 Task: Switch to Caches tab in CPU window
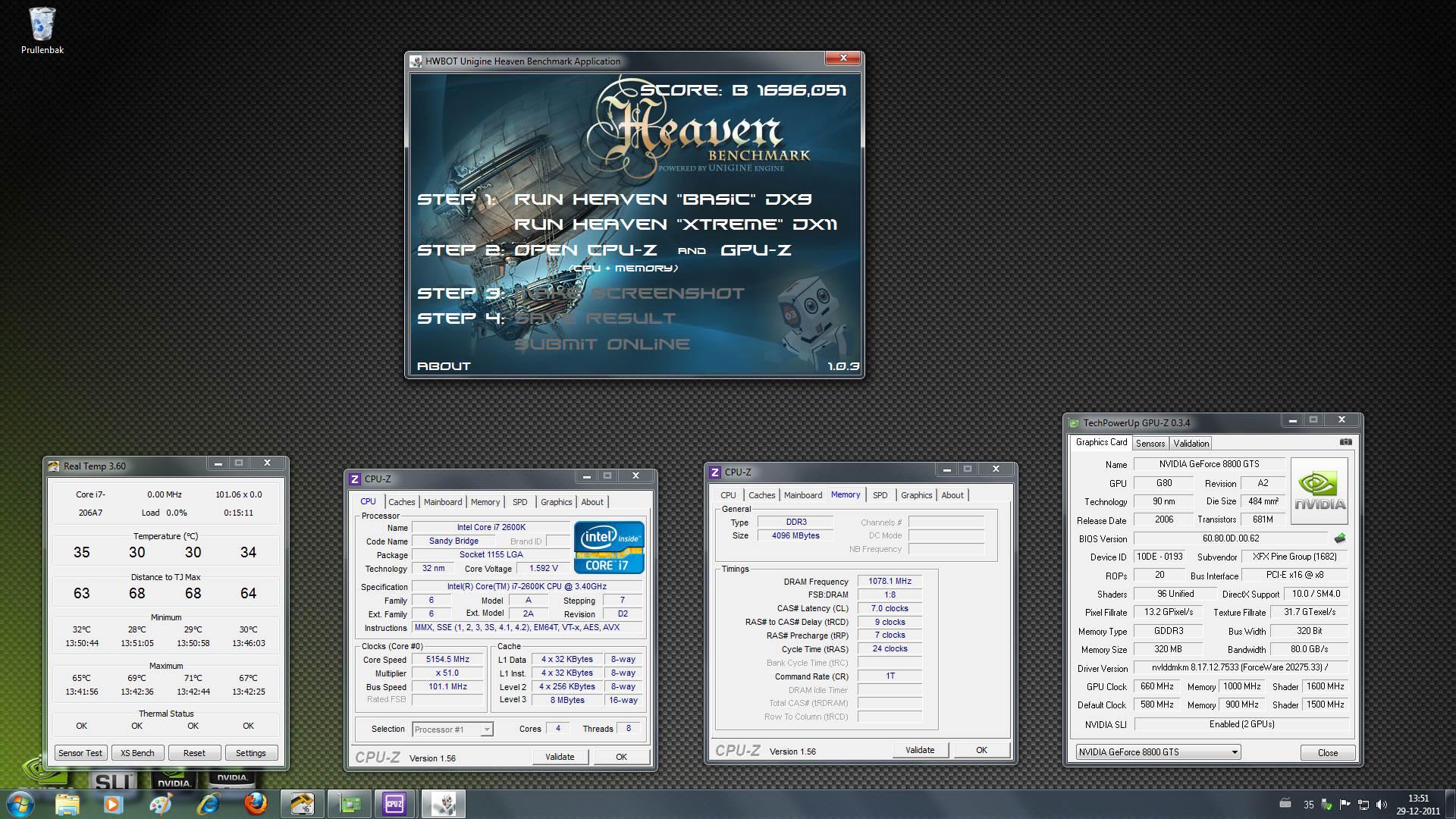tap(401, 502)
